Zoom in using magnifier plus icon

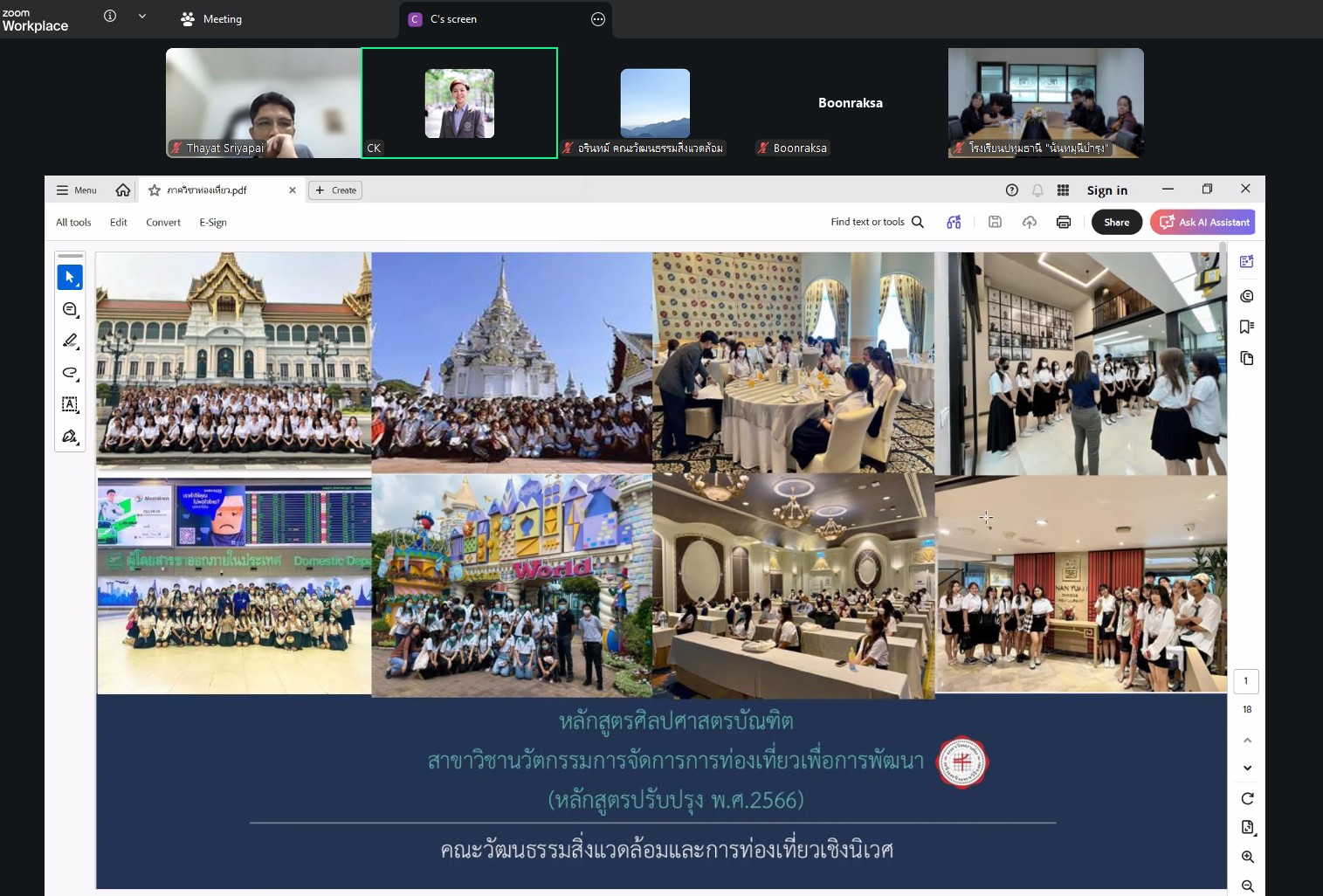pyautogui.click(x=1248, y=857)
